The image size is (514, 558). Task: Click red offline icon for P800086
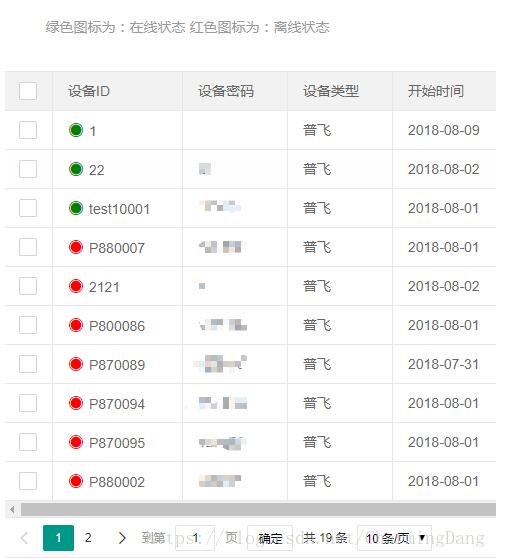76,325
